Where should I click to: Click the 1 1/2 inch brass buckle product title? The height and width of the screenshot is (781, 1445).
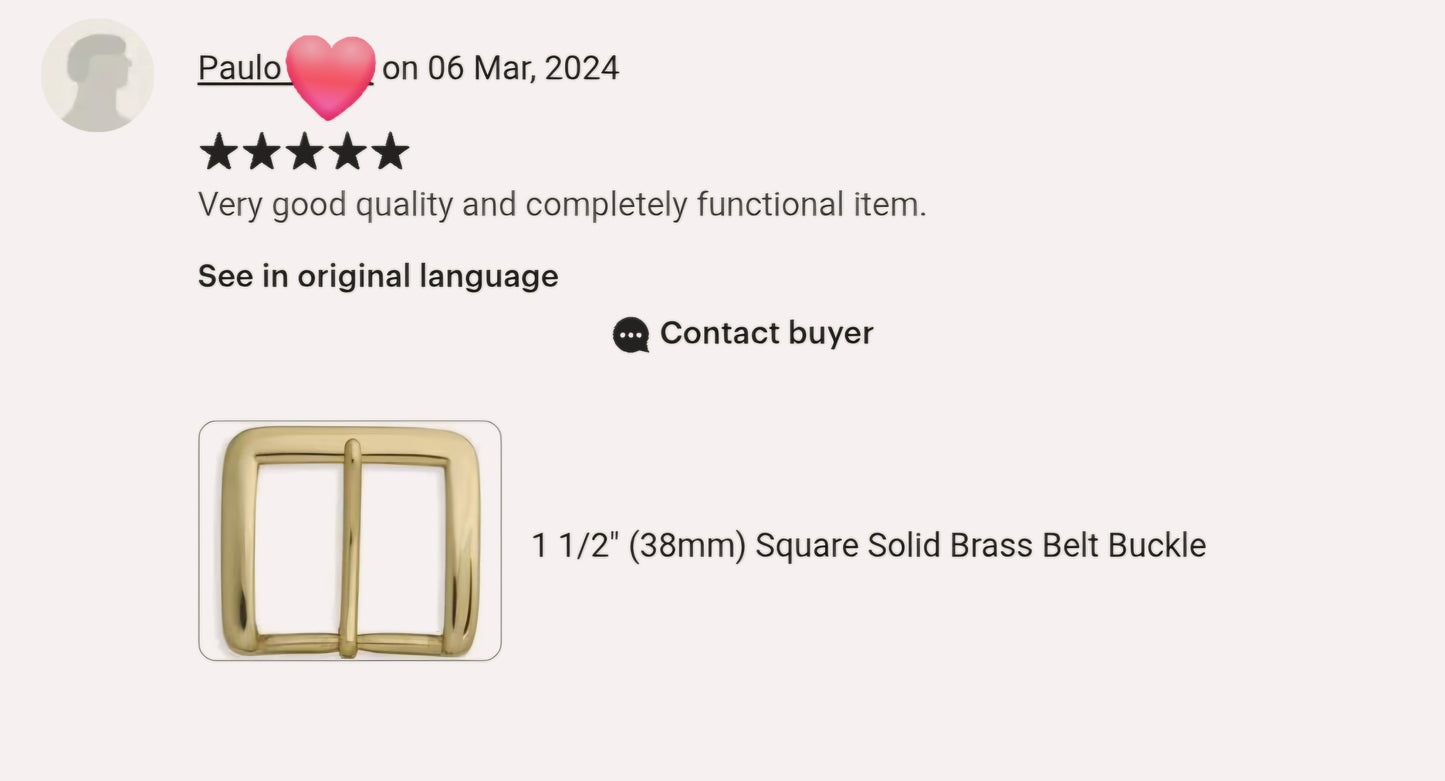pyautogui.click(x=868, y=545)
